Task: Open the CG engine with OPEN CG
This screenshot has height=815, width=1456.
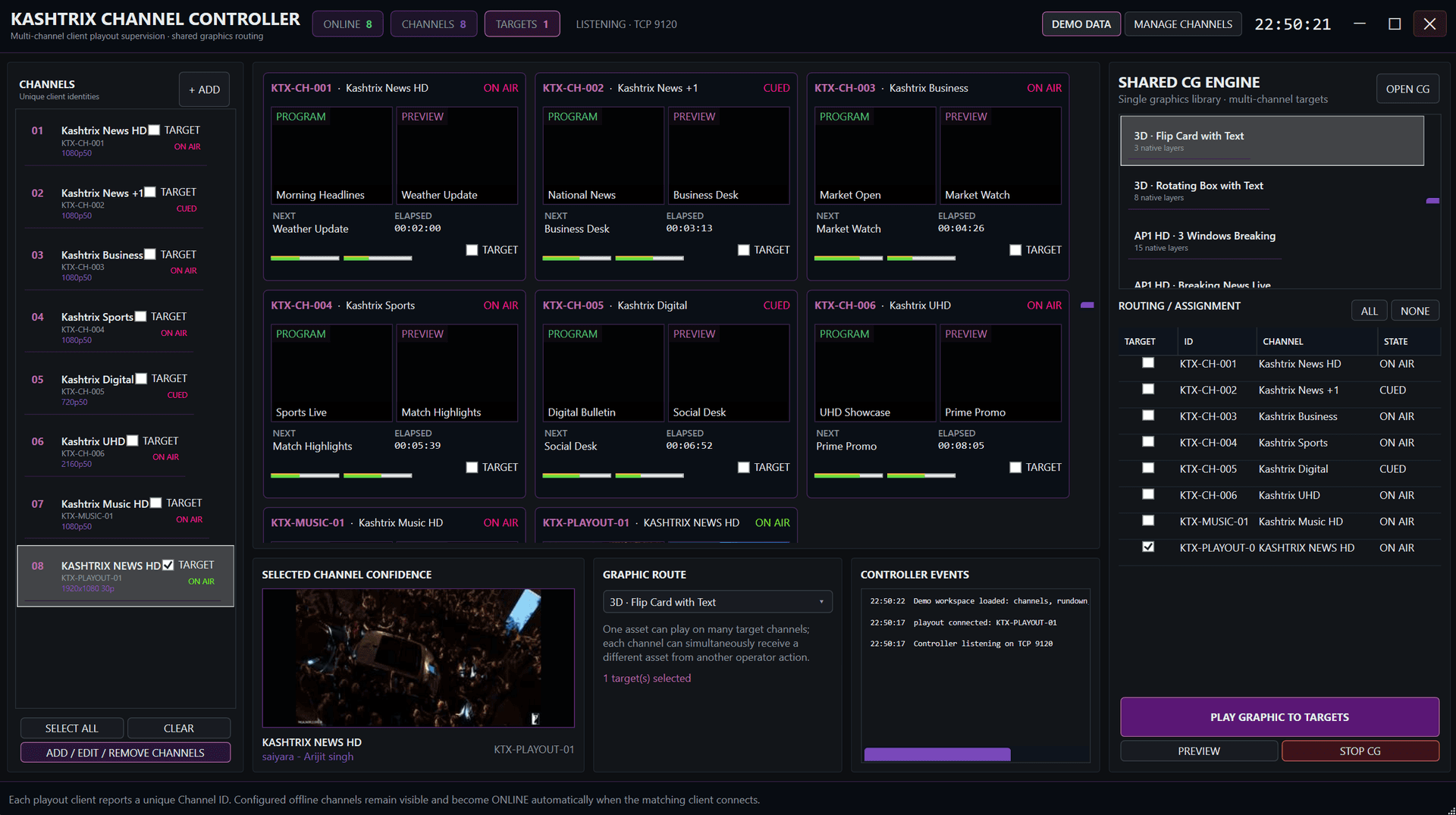Action: (1407, 89)
